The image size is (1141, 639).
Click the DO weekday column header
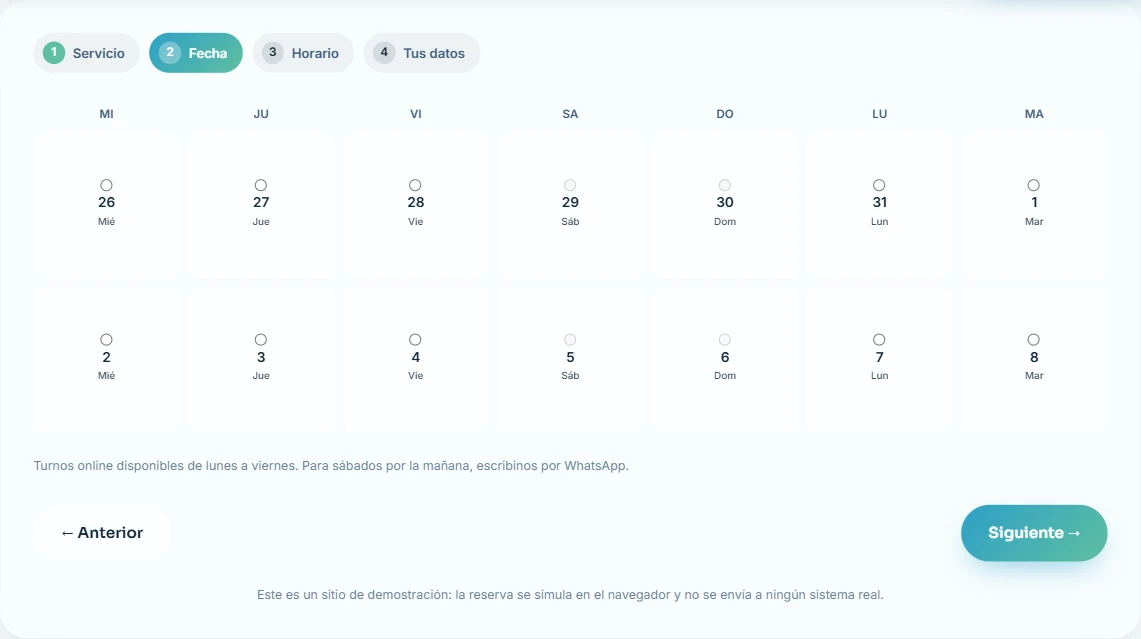725,114
